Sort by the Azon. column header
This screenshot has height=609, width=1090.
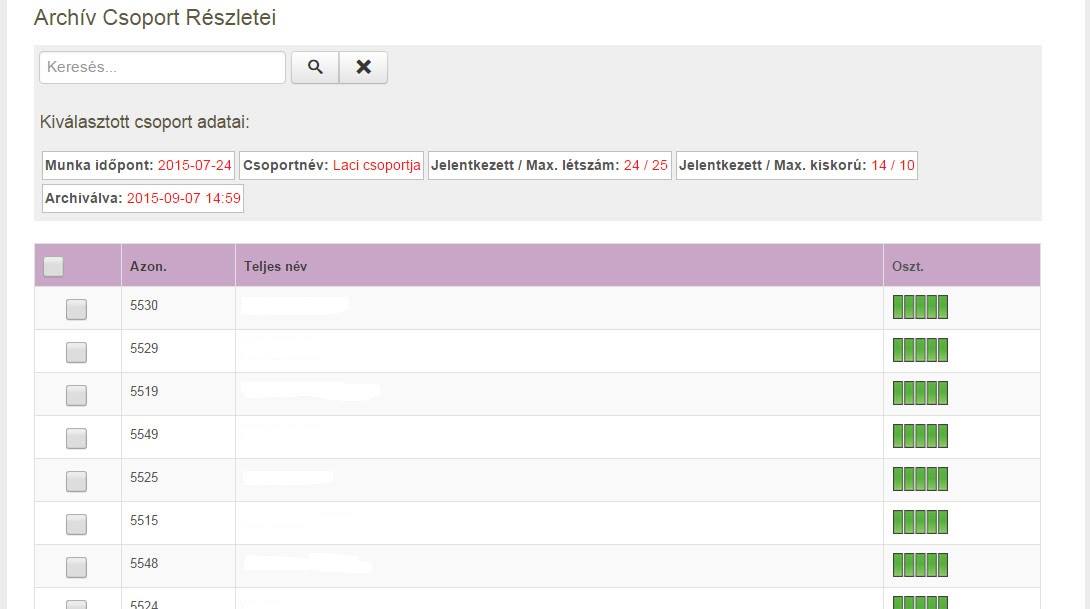tap(148, 266)
